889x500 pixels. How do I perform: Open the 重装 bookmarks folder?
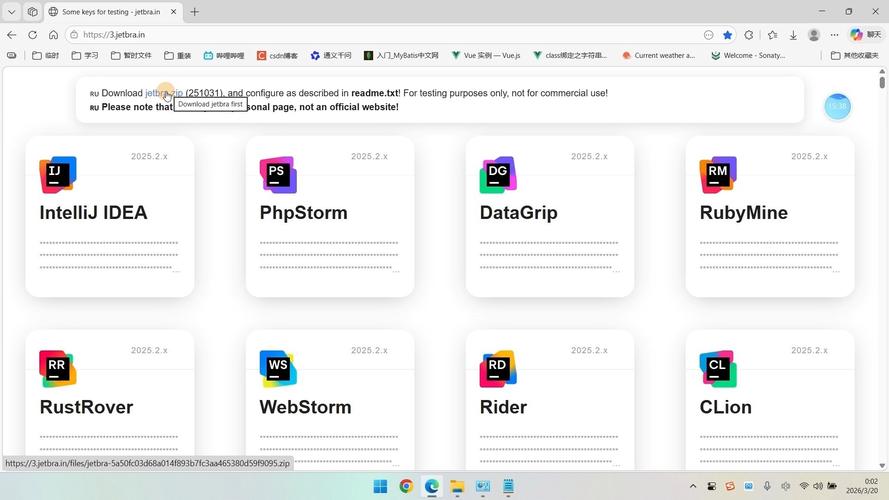(177, 56)
